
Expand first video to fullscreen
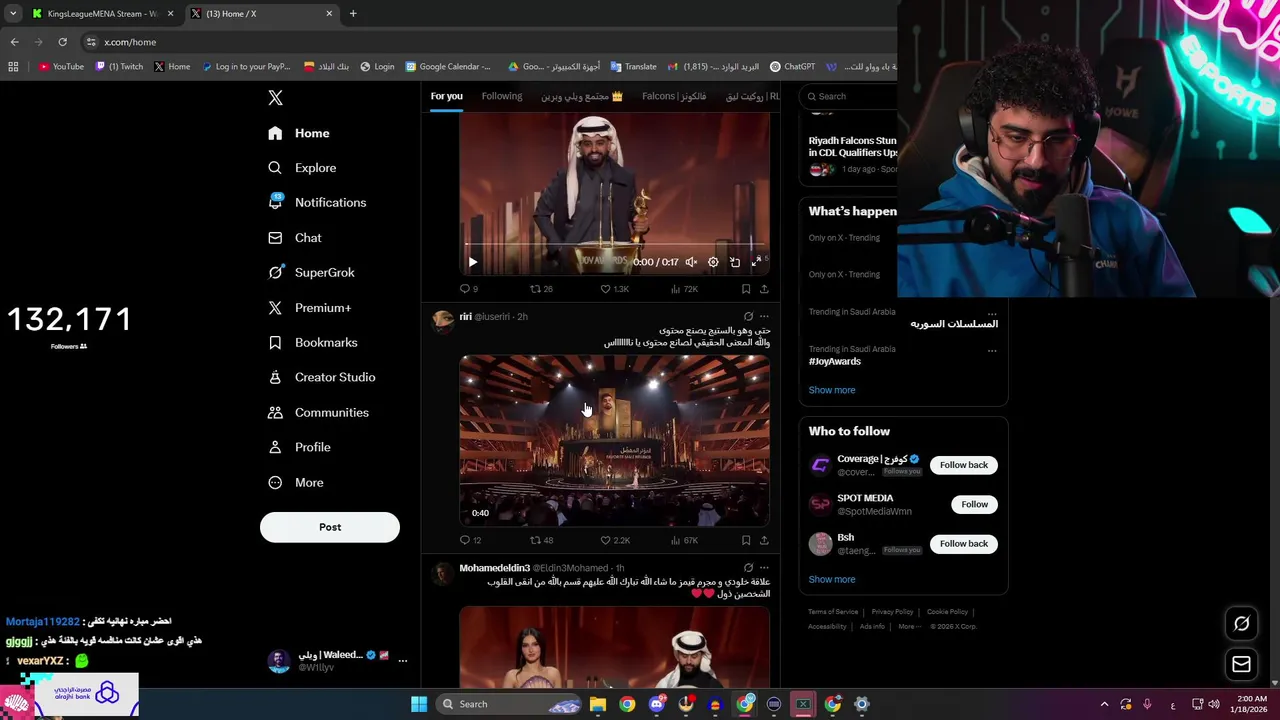click(x=757, y=262)
